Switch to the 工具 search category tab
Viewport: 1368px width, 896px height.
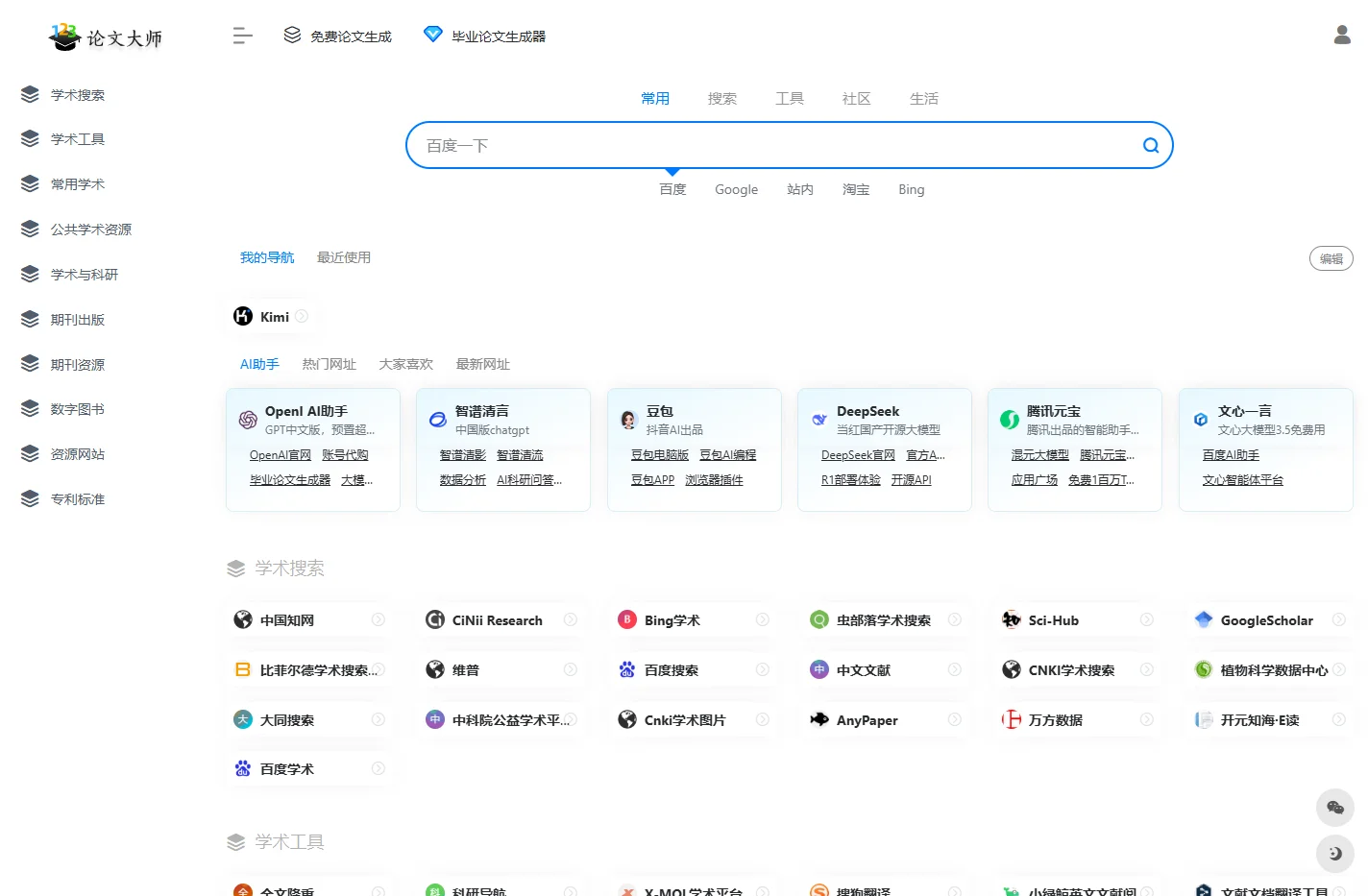point(790,98)
